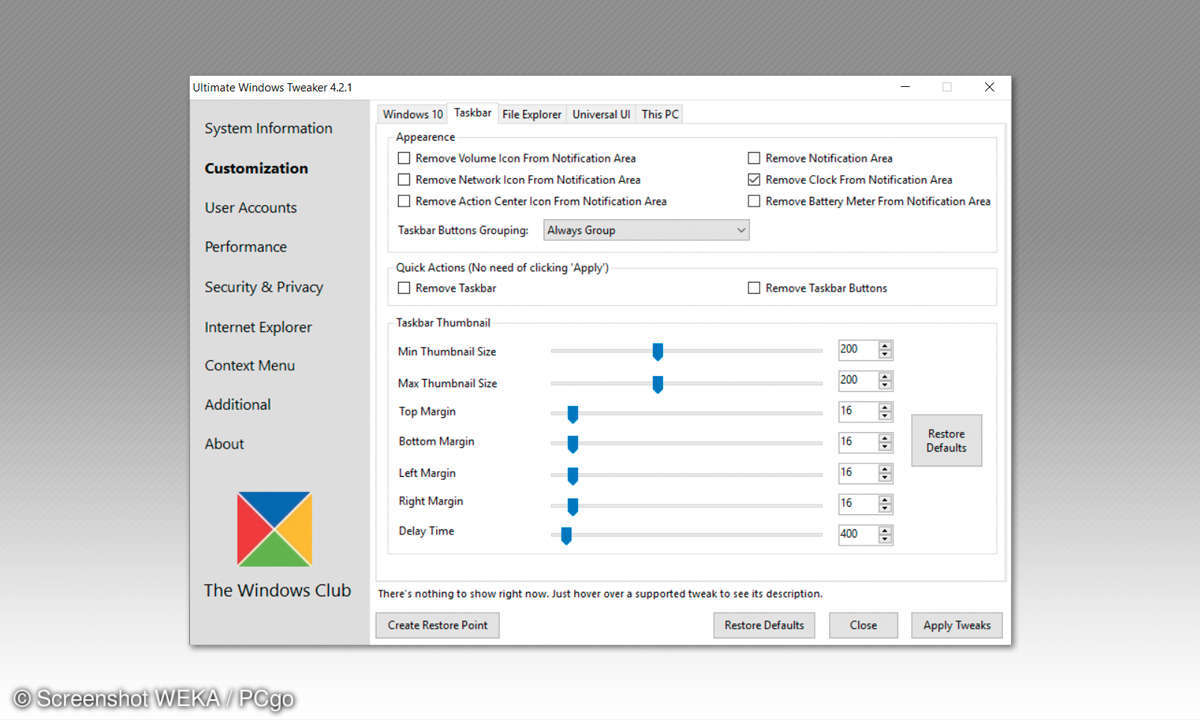Close the Ultimate Windows Tweaker window
Screen dimensions: 1200x720
pos(989,87)
